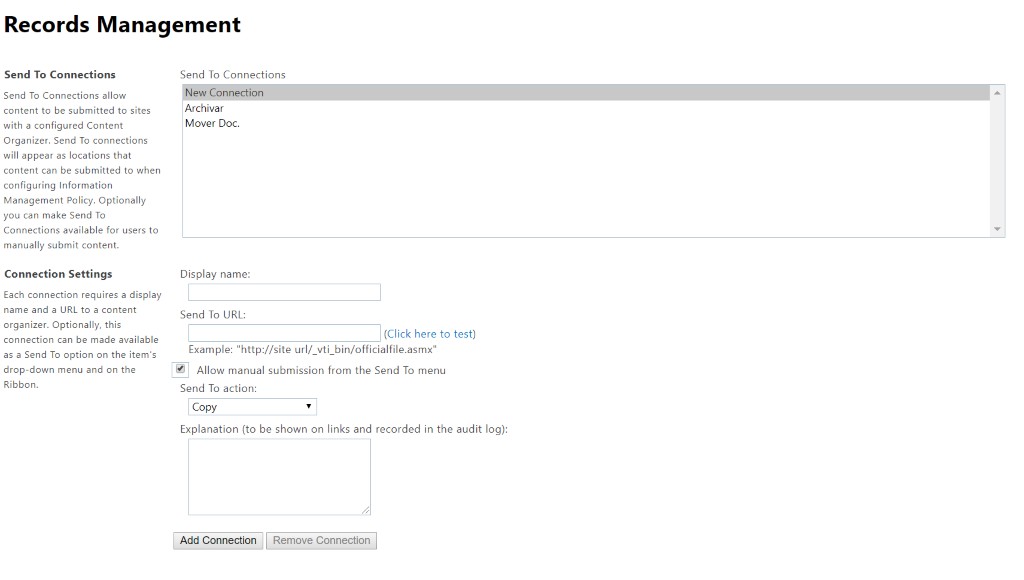Click the connections list scroll up arrow
1024x580 pixels.
tap(997, 93)
